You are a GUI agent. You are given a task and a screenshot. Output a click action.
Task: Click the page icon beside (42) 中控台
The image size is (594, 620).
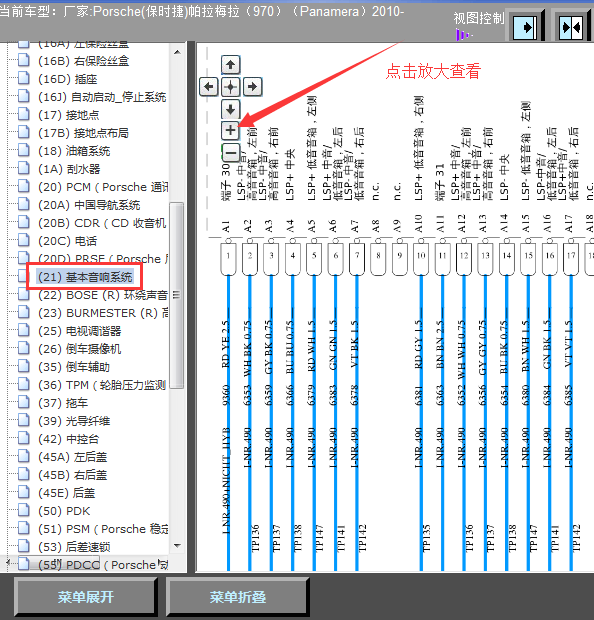24,438
